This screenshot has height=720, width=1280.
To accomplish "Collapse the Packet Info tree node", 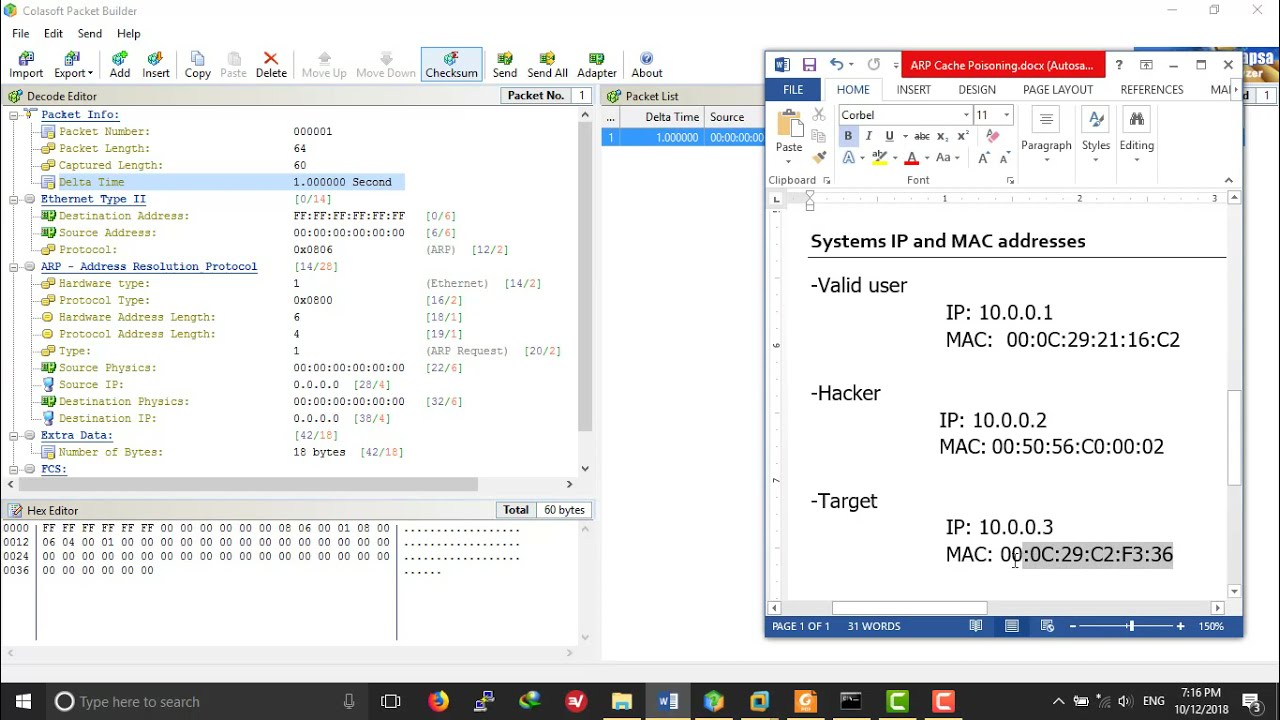I will click(x=14, y=115).
